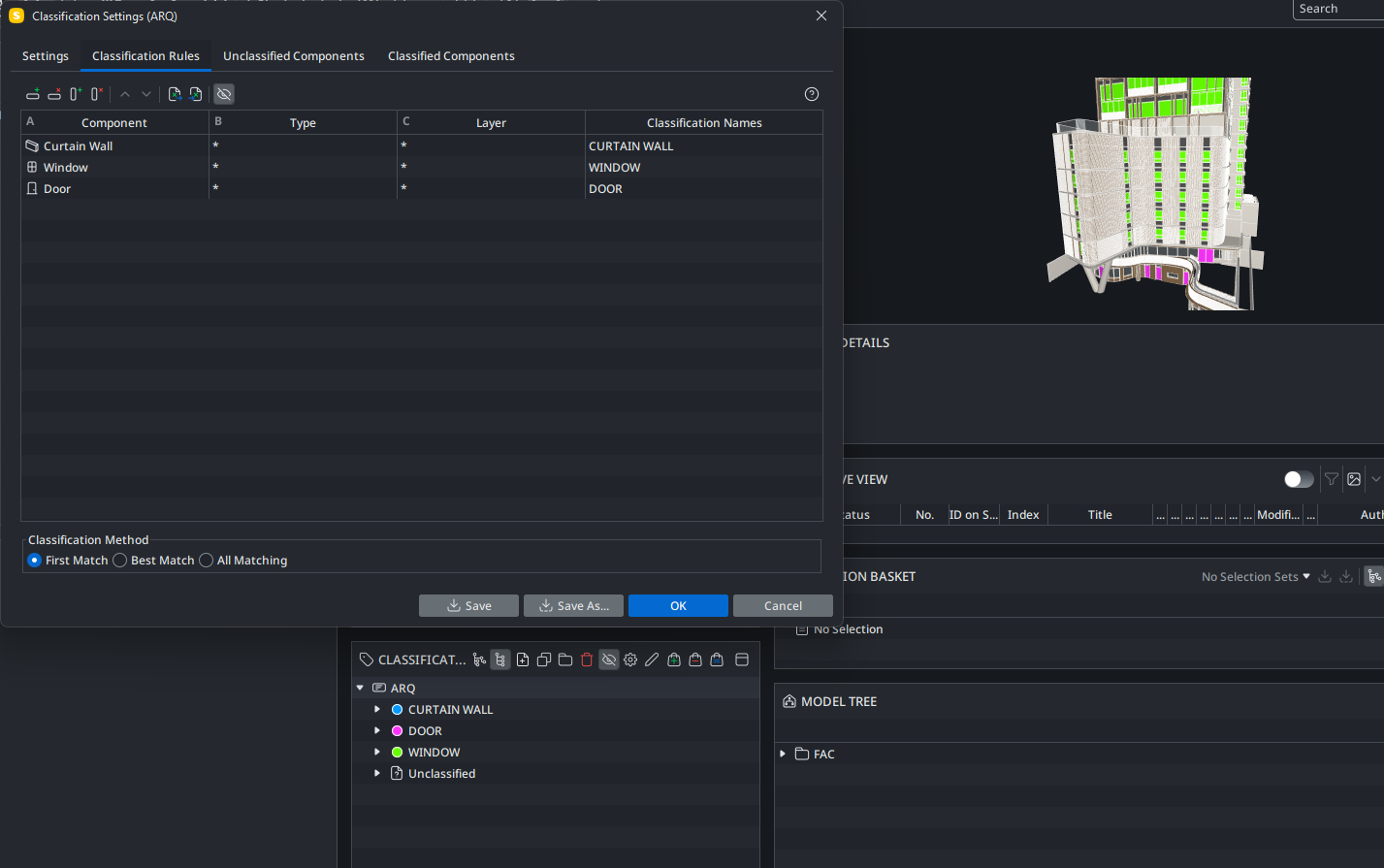The width and height of the screenshot is (1384, 868).
Task: Close the Classification Settings dialog
Action: click(821, 16)
